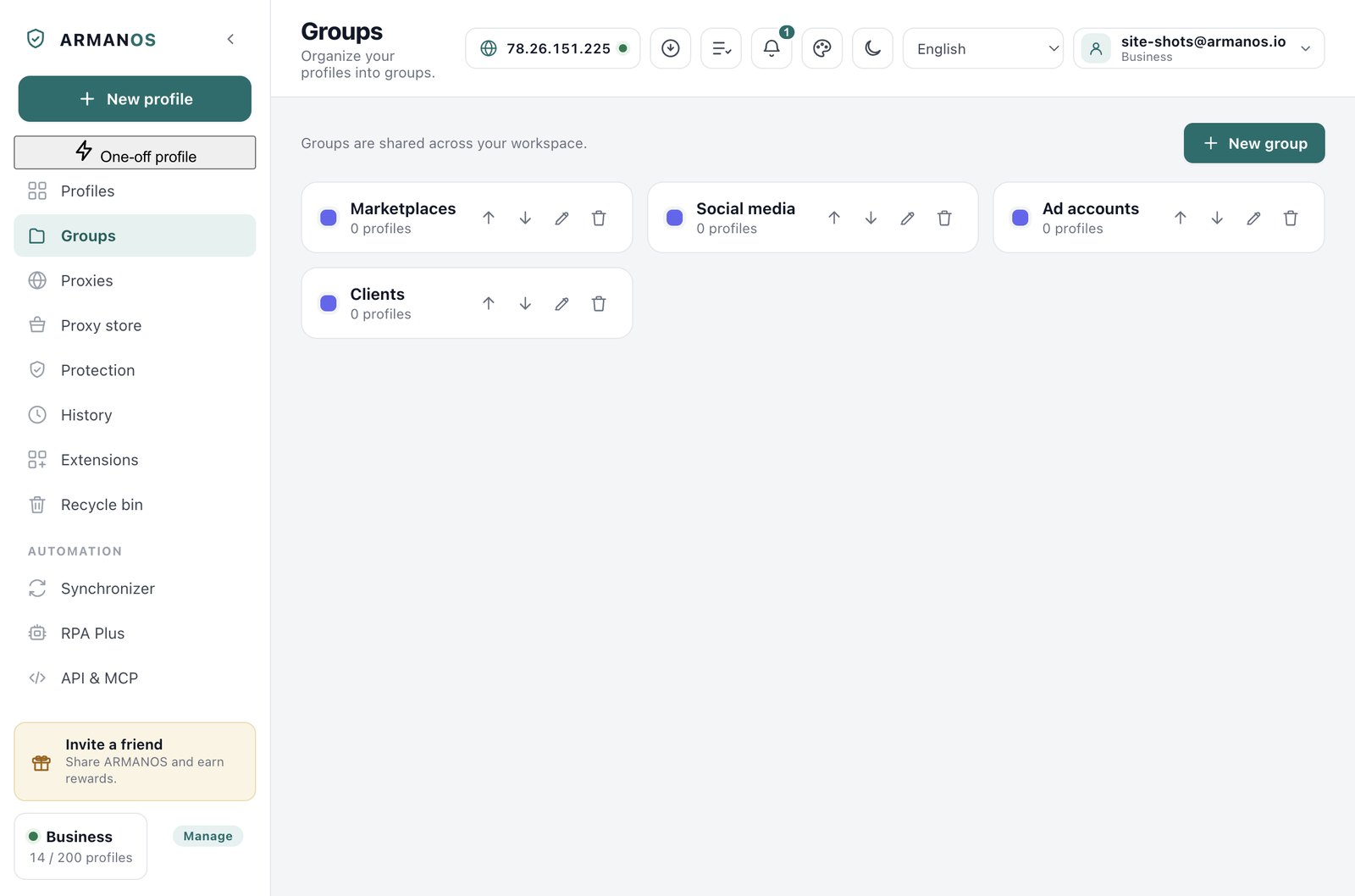Open Extensions page
This screenshot has height=896, width=1355.
click(135, 460)
